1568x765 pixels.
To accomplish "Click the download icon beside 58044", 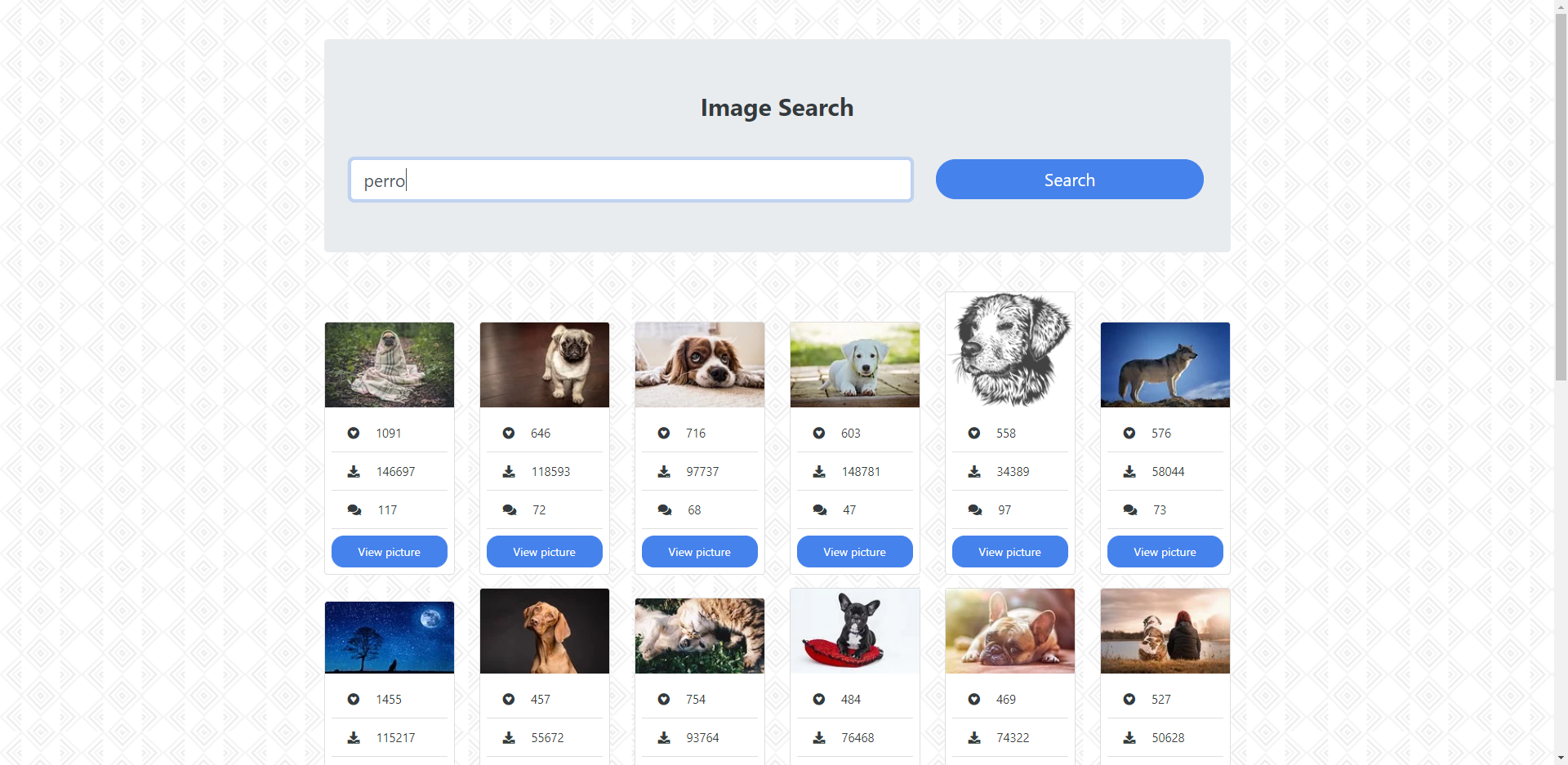I will pos(1129,472).
